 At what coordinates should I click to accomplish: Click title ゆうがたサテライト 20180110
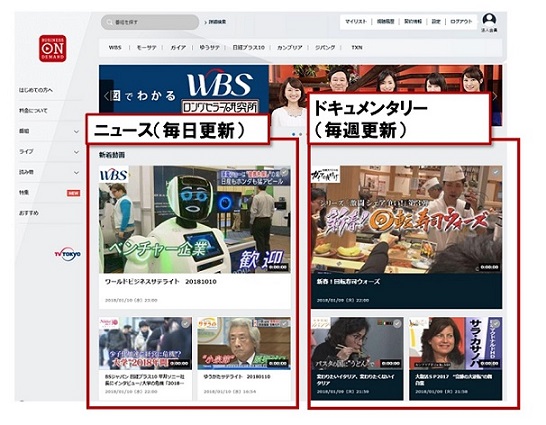237,377
